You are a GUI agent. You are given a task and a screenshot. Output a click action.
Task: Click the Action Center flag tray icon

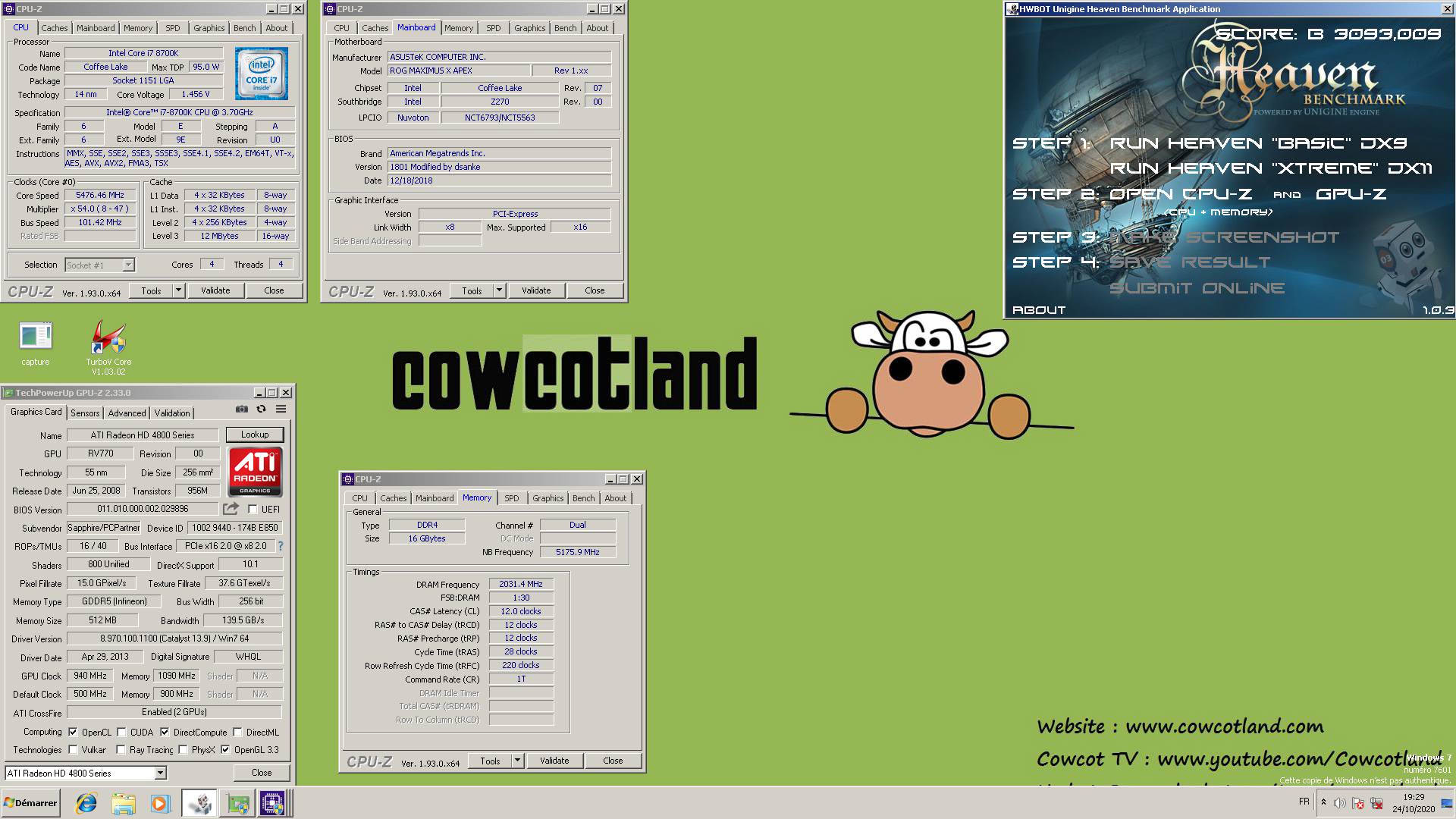tap(1358, 803)
